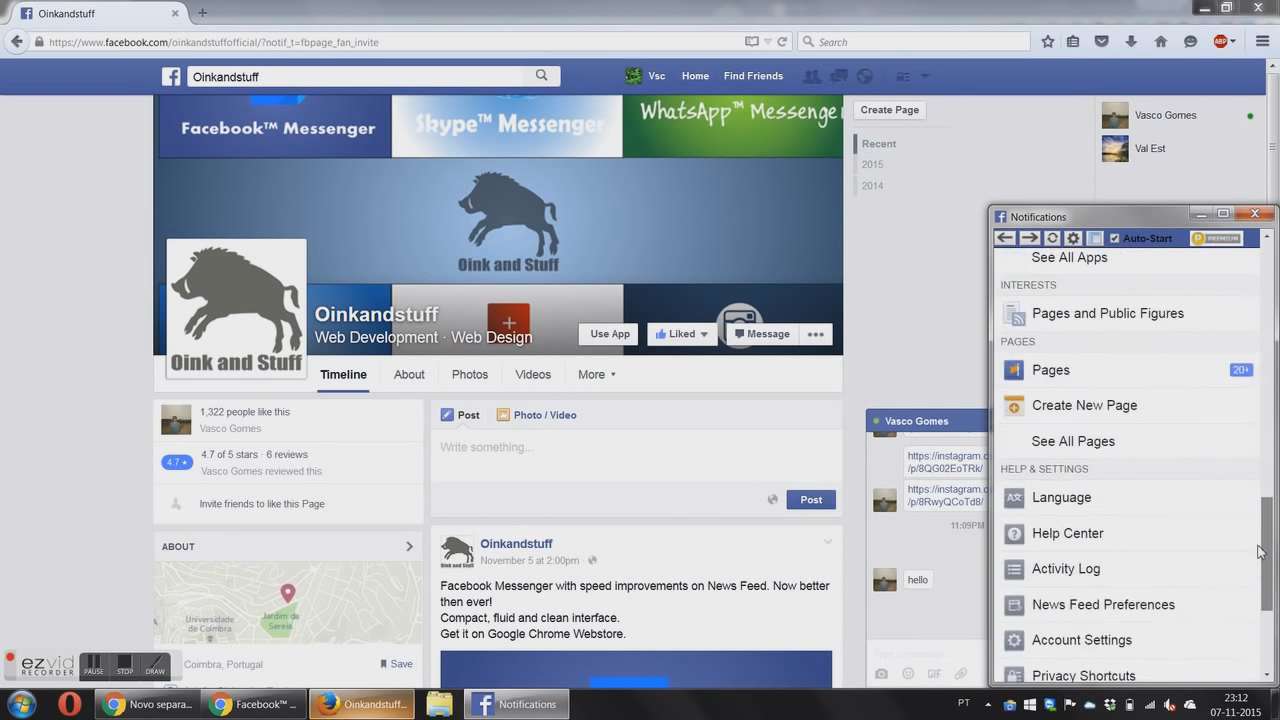Click the Message button on page cover
Screen dimensions: 1280x720
(x=762, y=334)
